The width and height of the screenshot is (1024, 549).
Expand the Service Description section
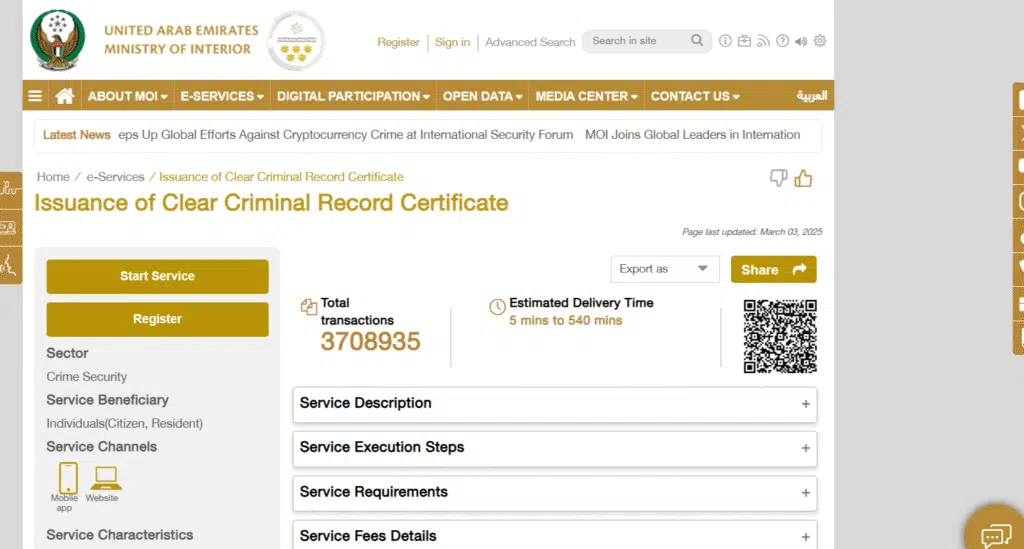pos(555,404)
